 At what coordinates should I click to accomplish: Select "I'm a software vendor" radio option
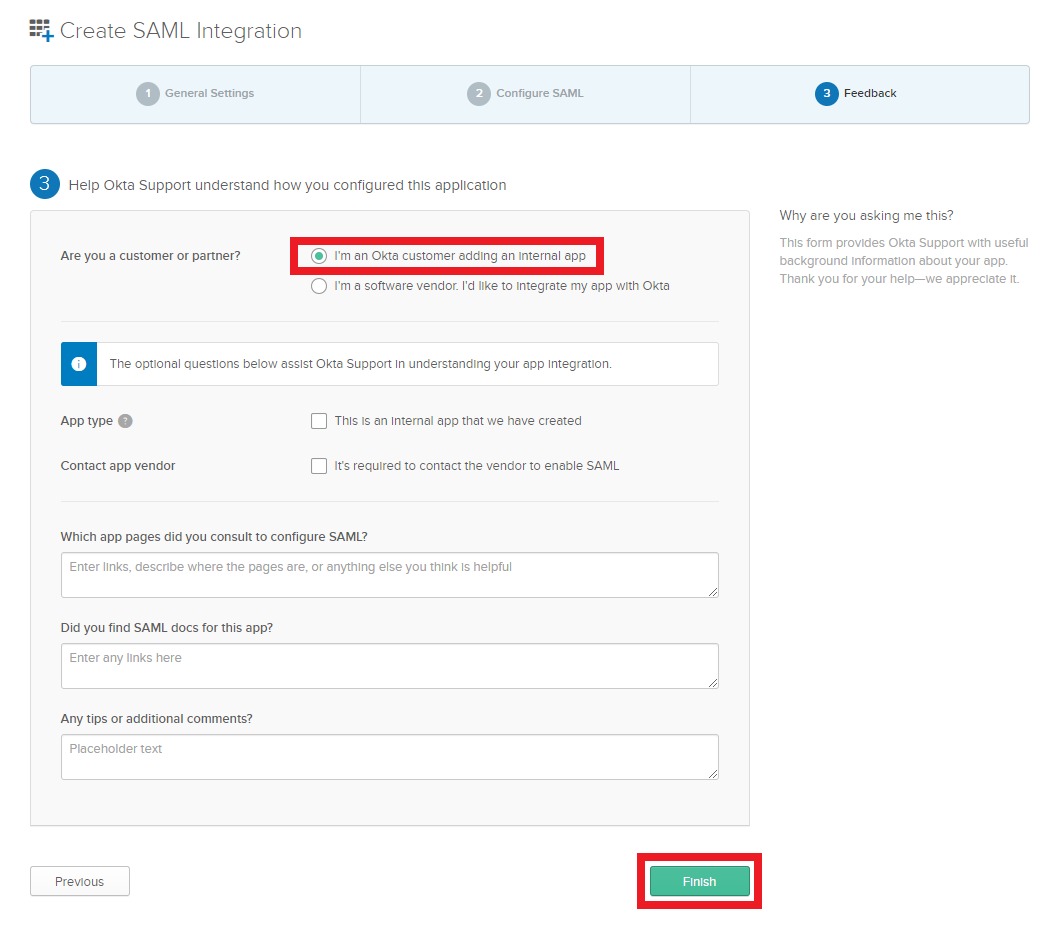pyautogui.click(x=319, y=286)
